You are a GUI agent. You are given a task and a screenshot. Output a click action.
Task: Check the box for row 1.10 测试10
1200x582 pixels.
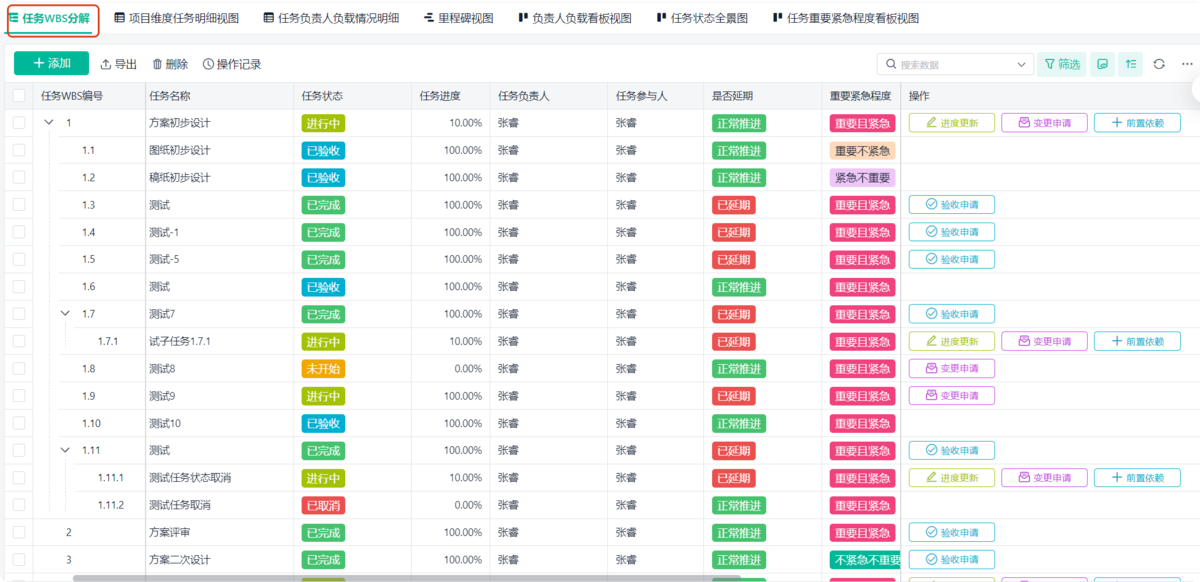[x=19, y=423]
